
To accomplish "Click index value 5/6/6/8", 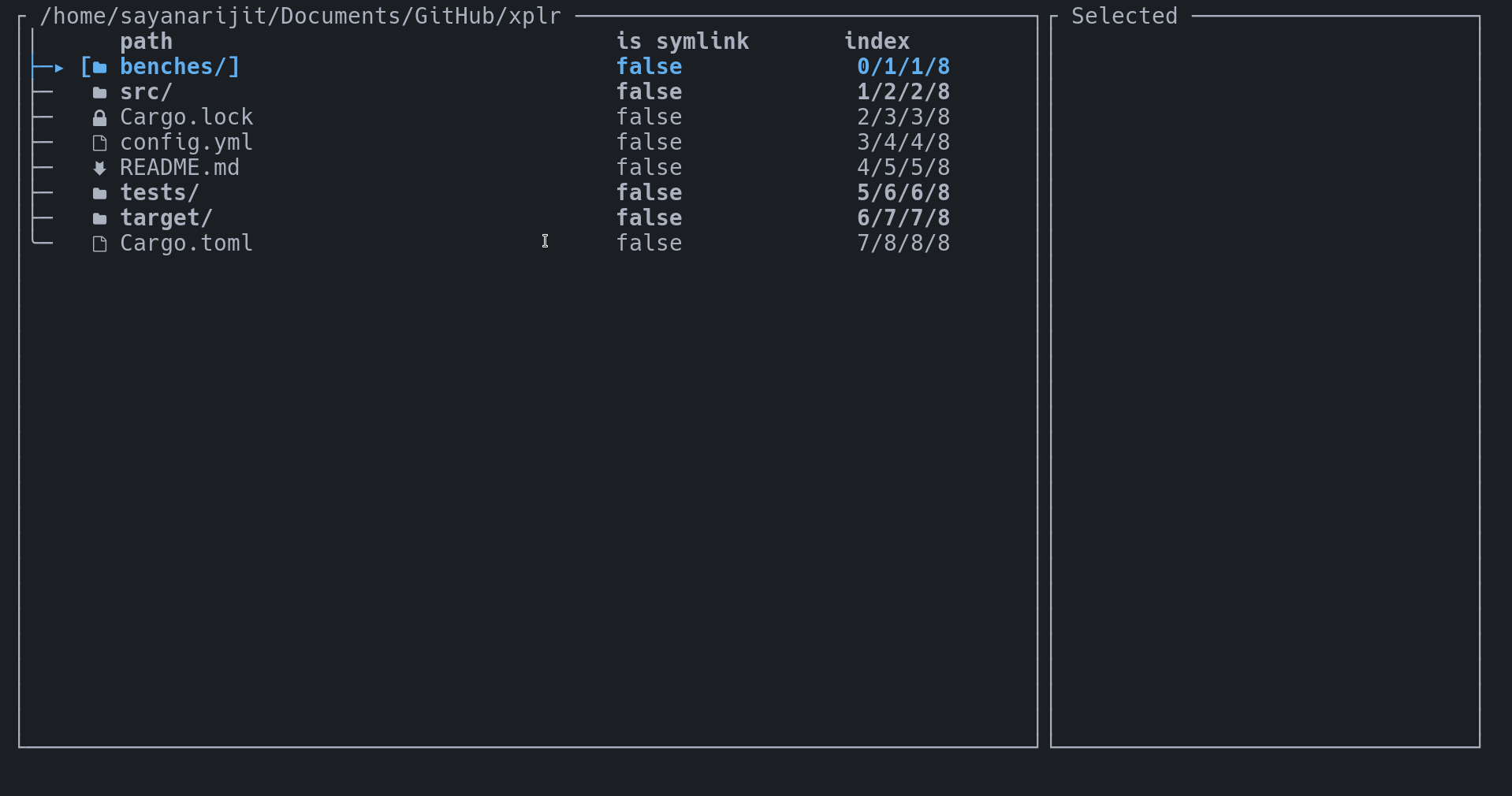I will [x=903, y=193].
